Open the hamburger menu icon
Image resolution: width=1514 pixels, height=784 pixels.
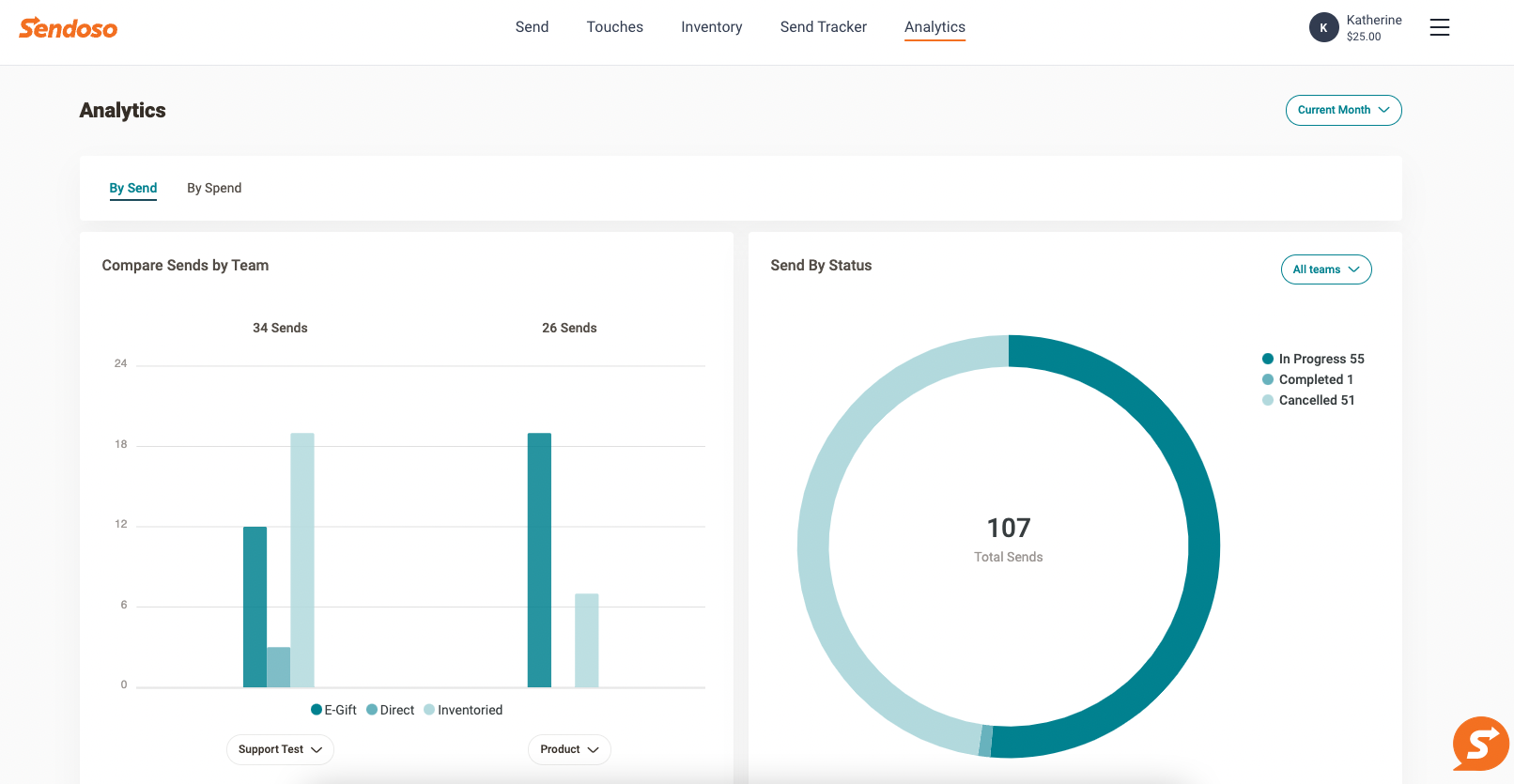[1439, 27]
